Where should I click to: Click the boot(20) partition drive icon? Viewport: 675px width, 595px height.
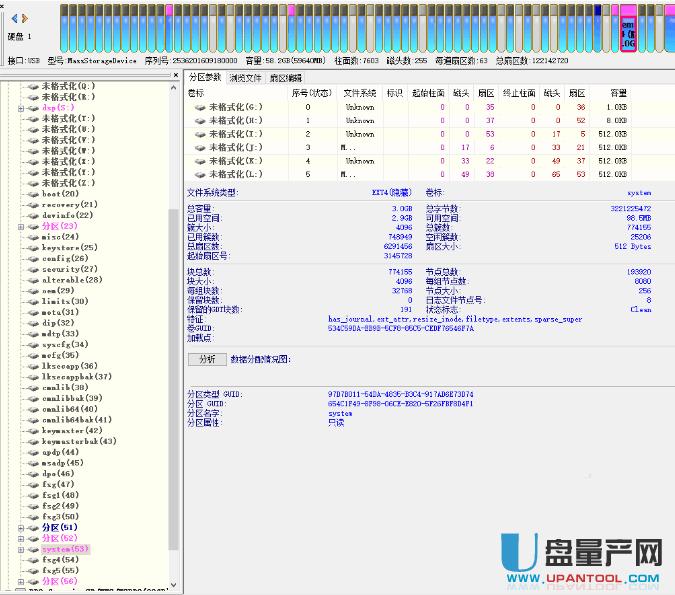coord(33,194)
